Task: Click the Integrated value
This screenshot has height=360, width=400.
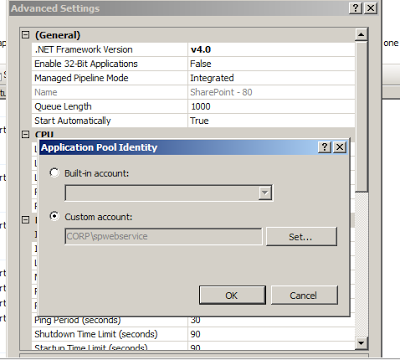Action: click(x=212, y=78)
